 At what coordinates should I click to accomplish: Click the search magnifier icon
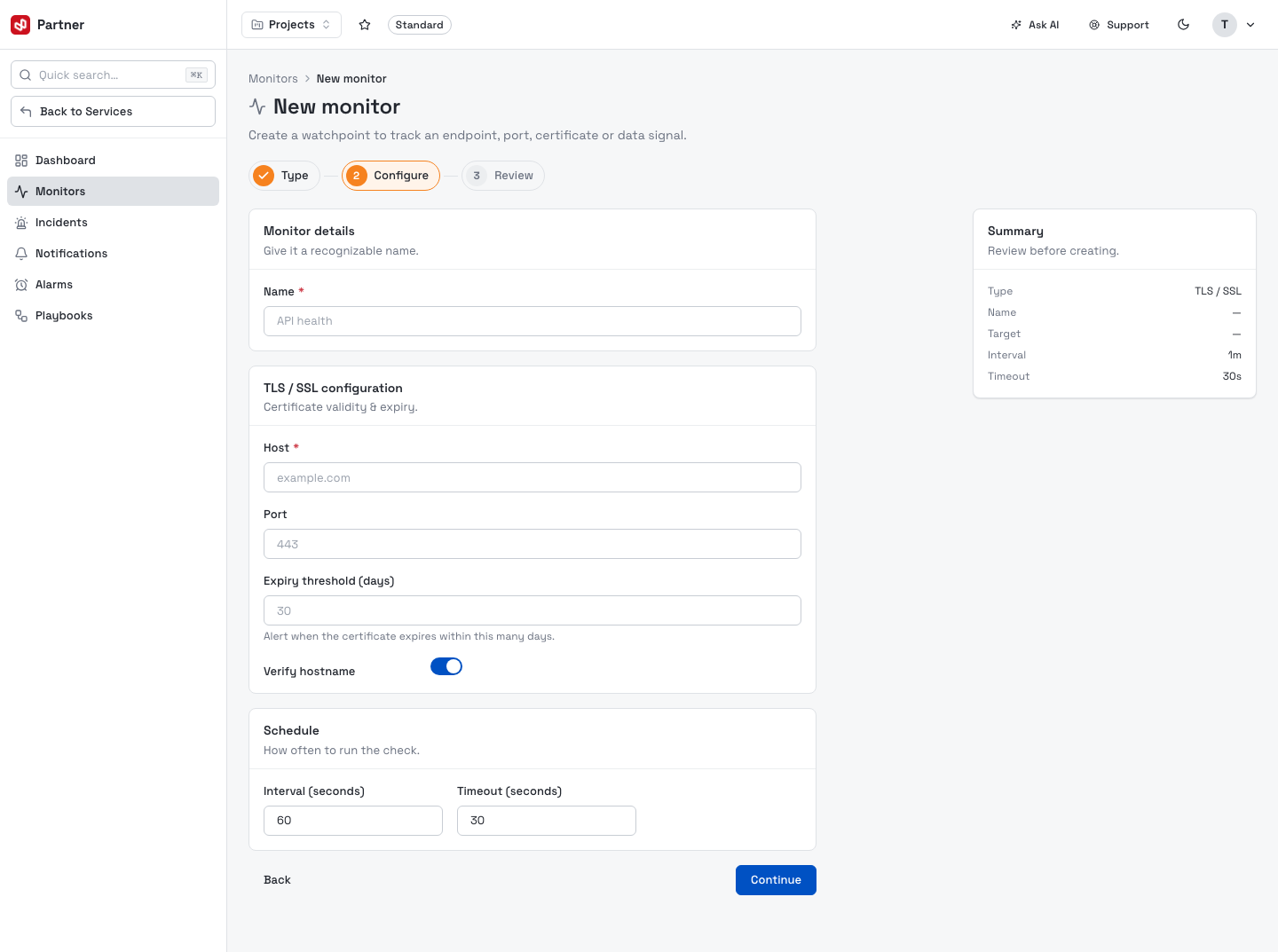pyautogui.click(x=26, y=75)
